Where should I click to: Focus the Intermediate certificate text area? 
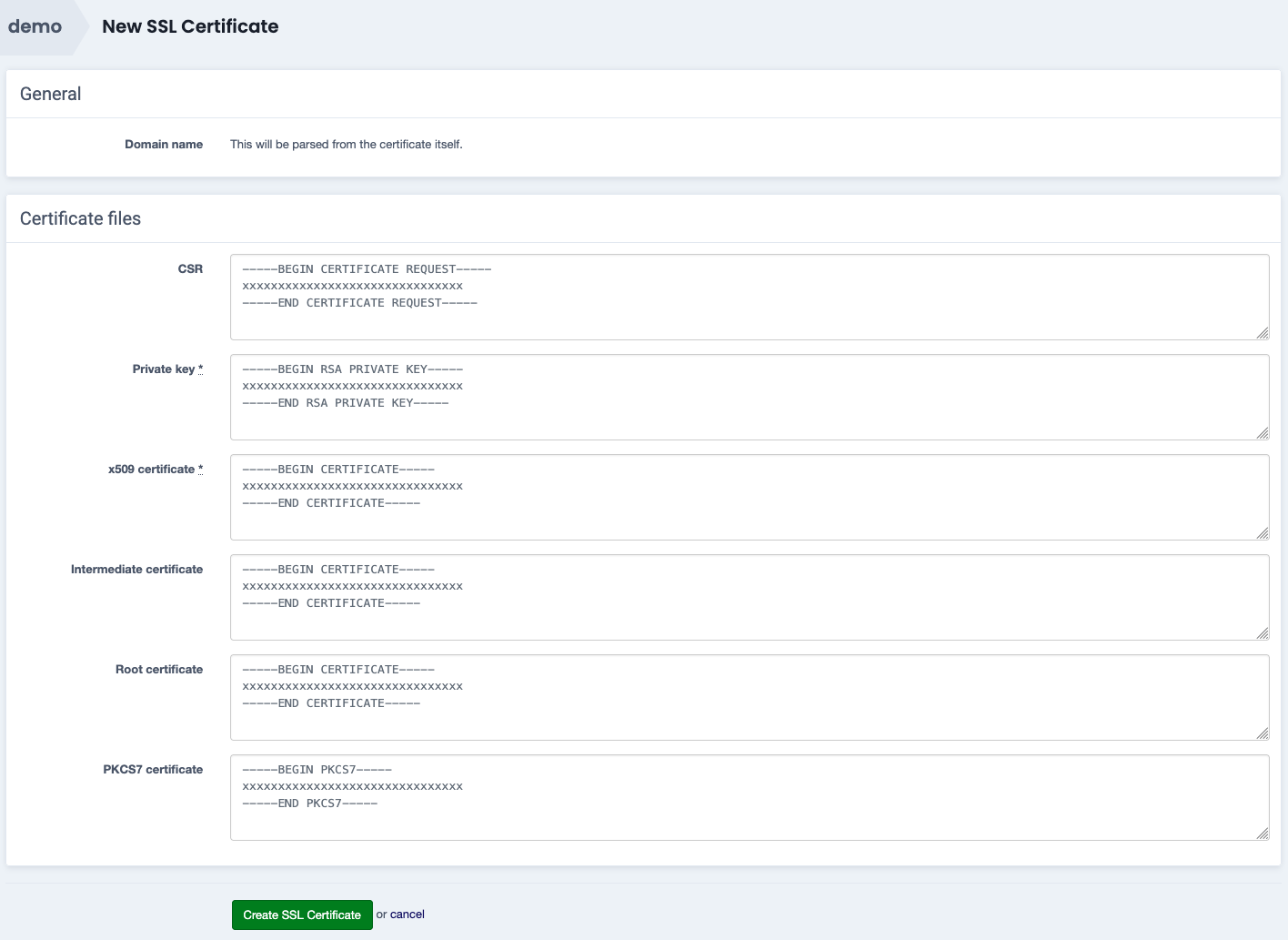pyautogui.click(x=749, y=597)
